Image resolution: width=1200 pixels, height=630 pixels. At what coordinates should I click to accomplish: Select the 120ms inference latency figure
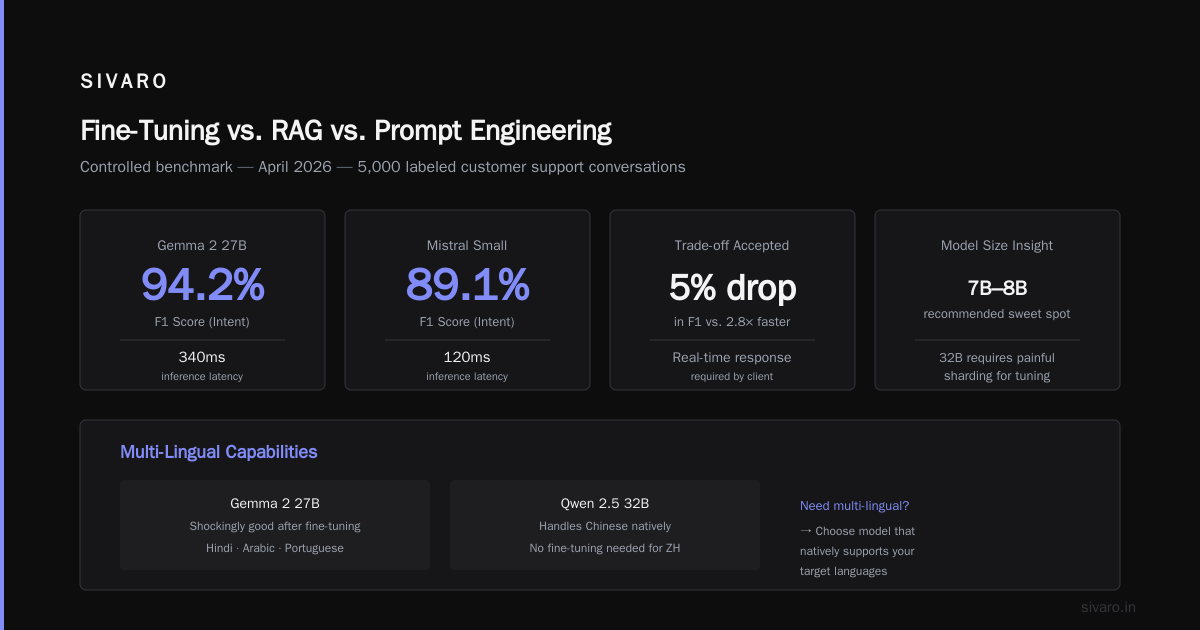(x=467, y=357)
